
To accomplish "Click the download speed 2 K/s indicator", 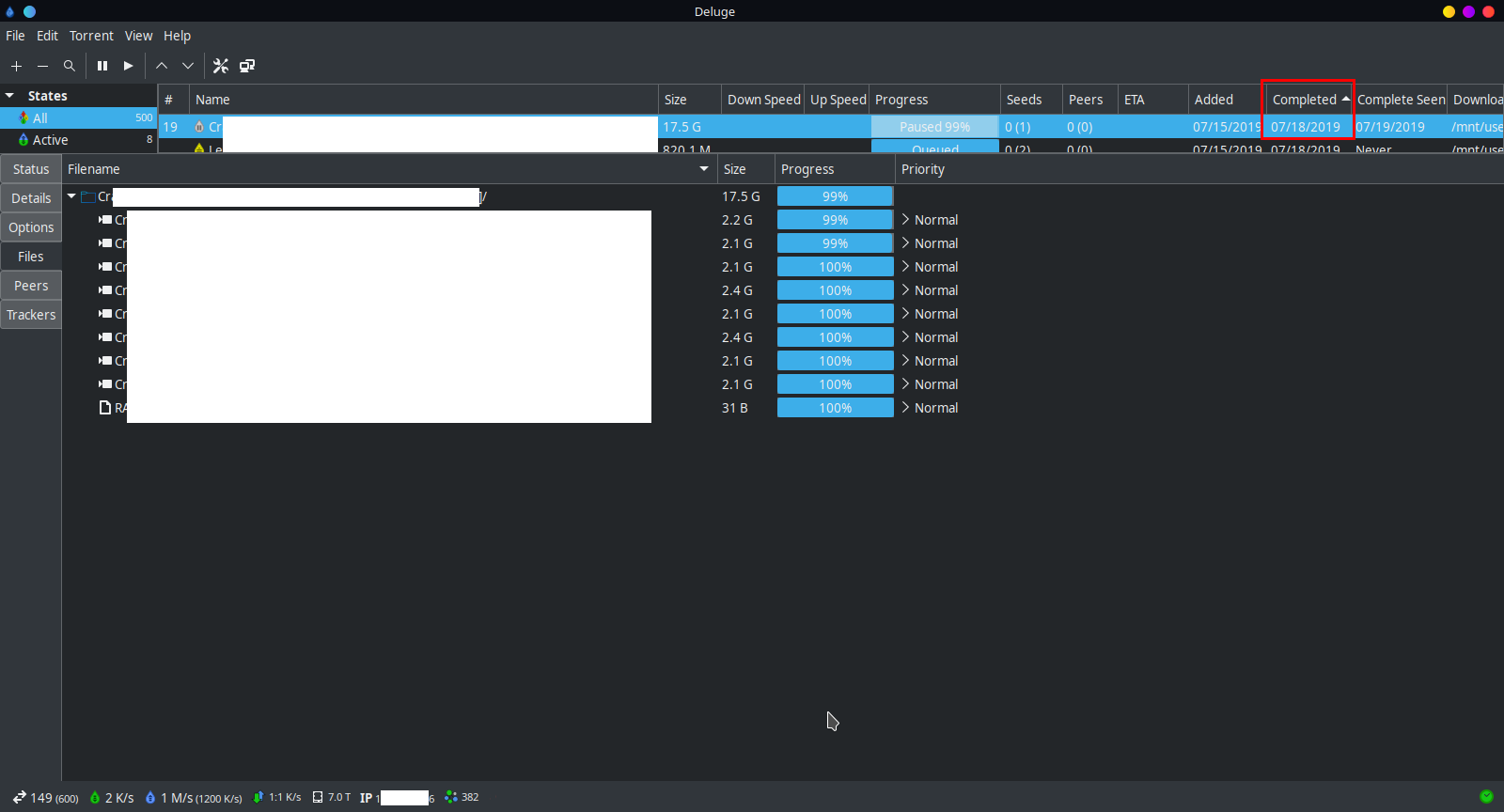I will click(112, 798).
